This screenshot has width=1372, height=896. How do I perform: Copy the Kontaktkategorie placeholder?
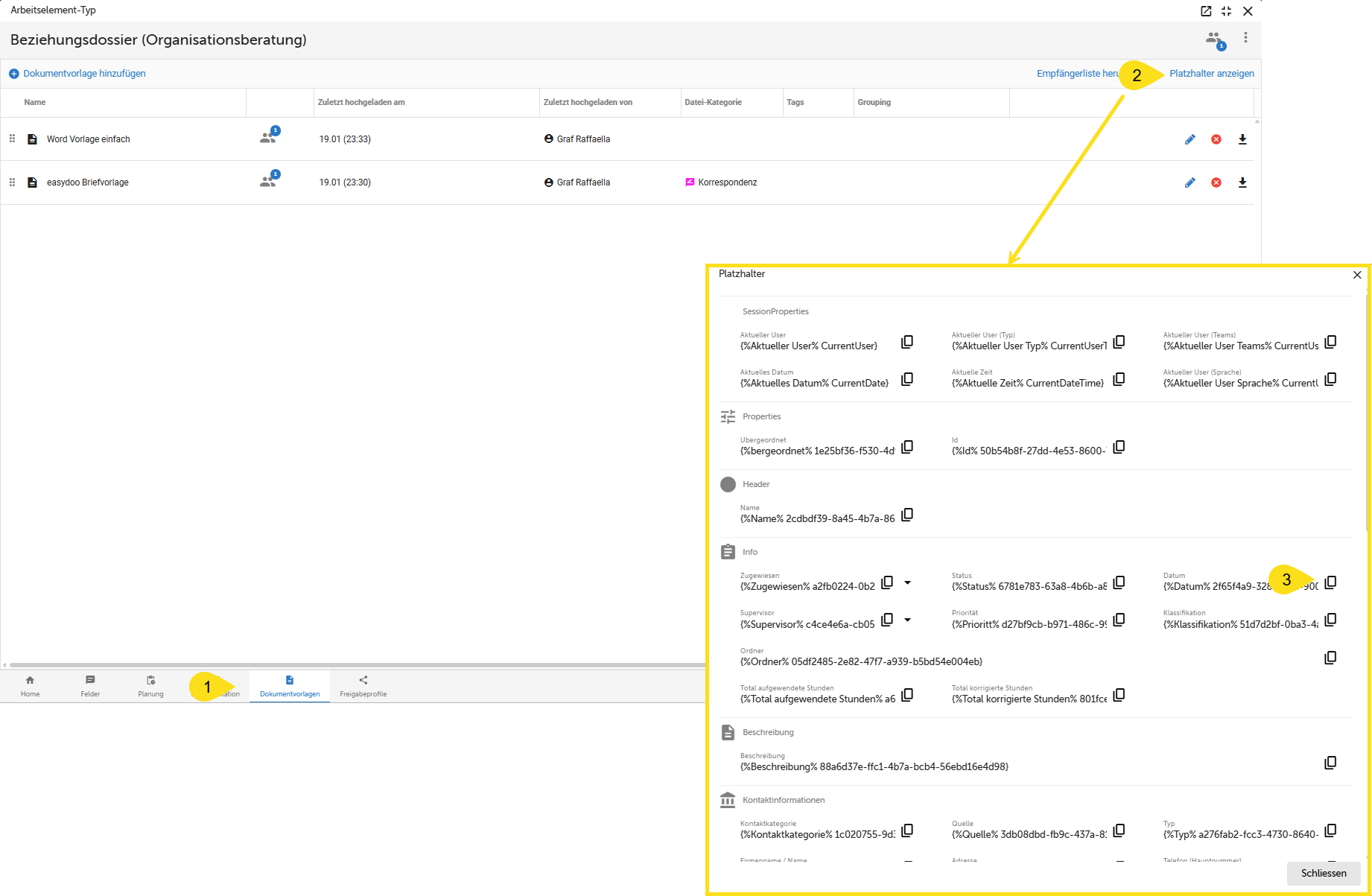pos(906,830)
